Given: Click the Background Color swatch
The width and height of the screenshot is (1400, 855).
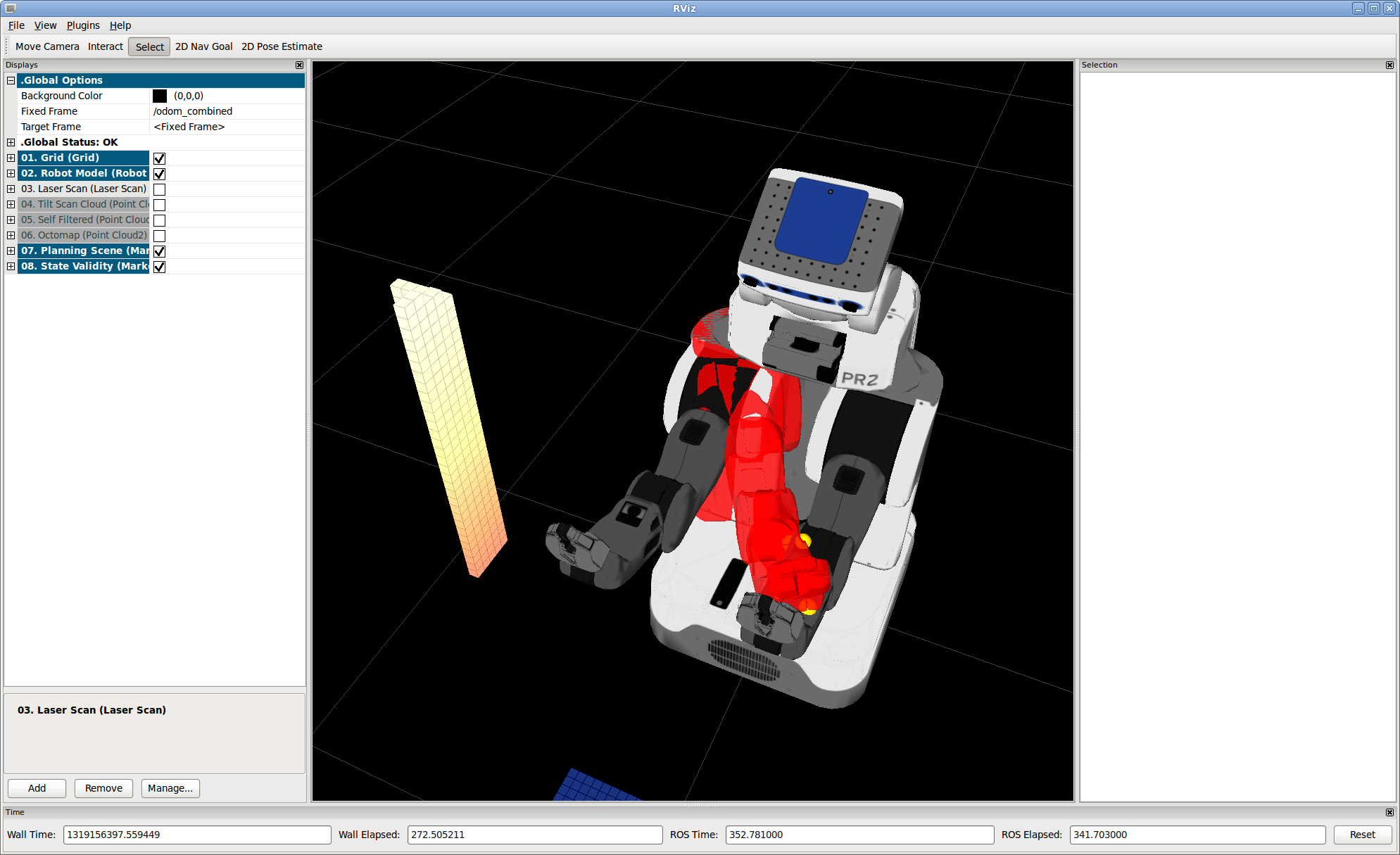Looking at the screenshot, I should [161, 95].
